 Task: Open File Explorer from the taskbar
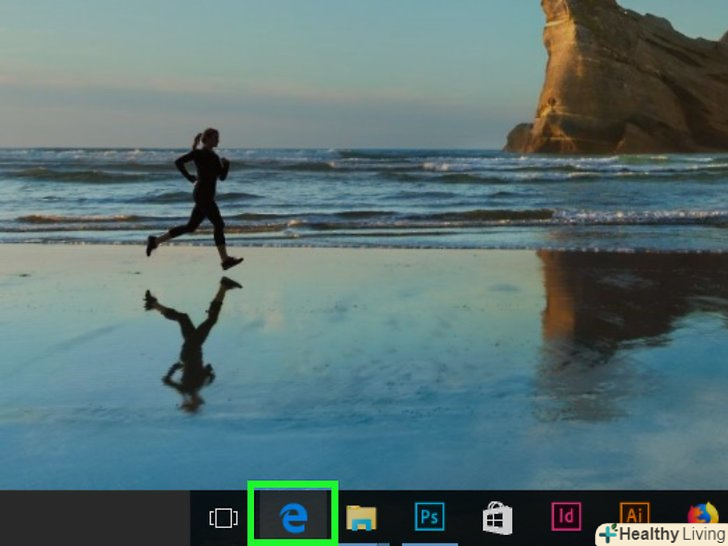[361, 517]
